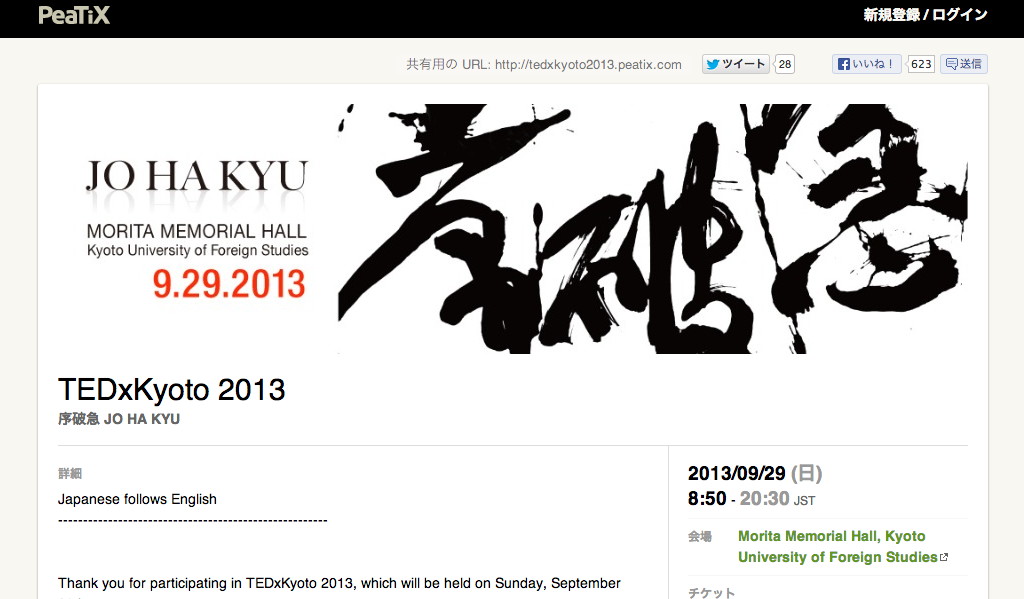The height and width of the screenshot is (599, 1024).
Task: Click 新規登録 sign up link
Action: pyautogui.click(x=891, y=15)
